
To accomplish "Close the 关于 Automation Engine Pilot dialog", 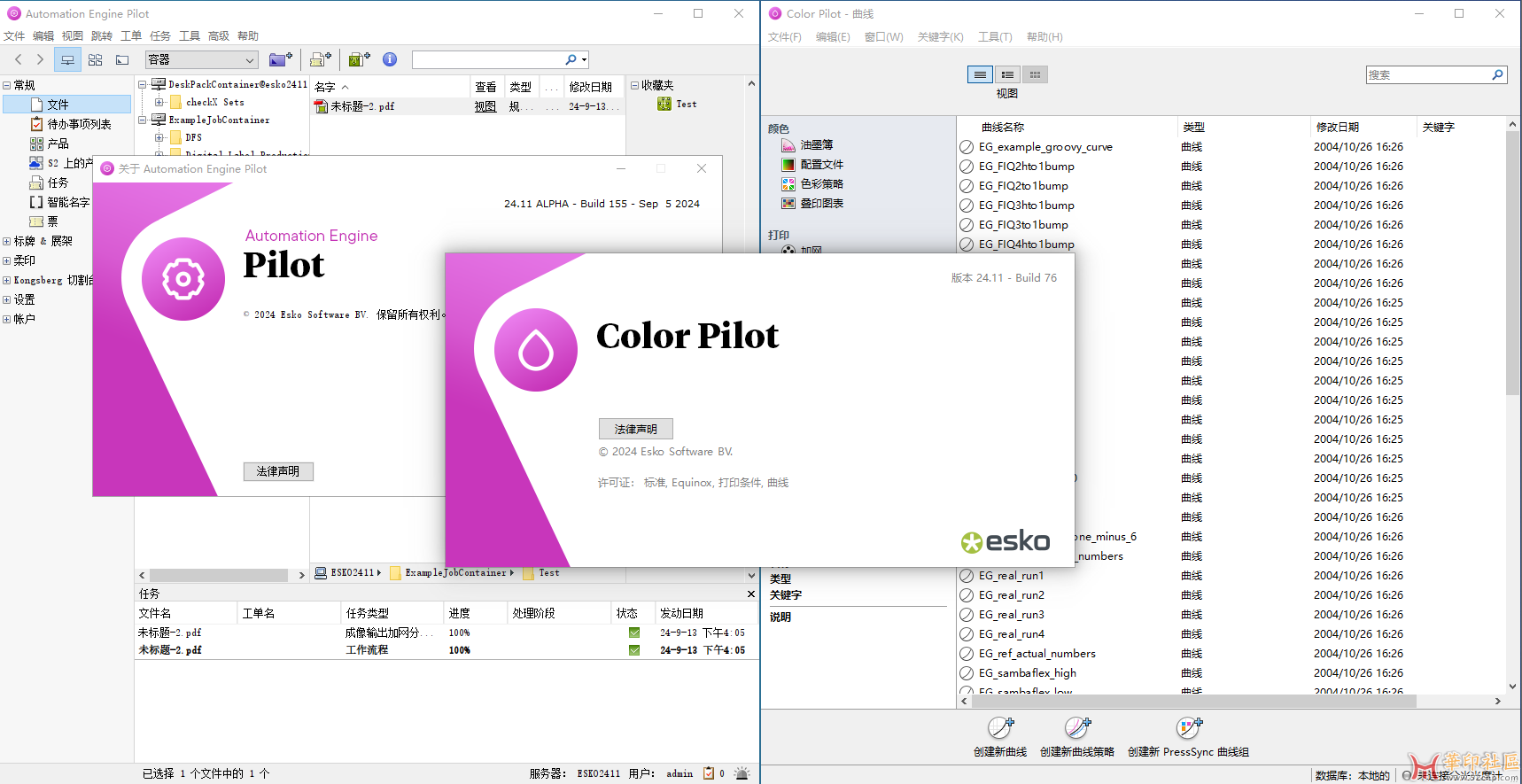I will (x=702, y=168).
